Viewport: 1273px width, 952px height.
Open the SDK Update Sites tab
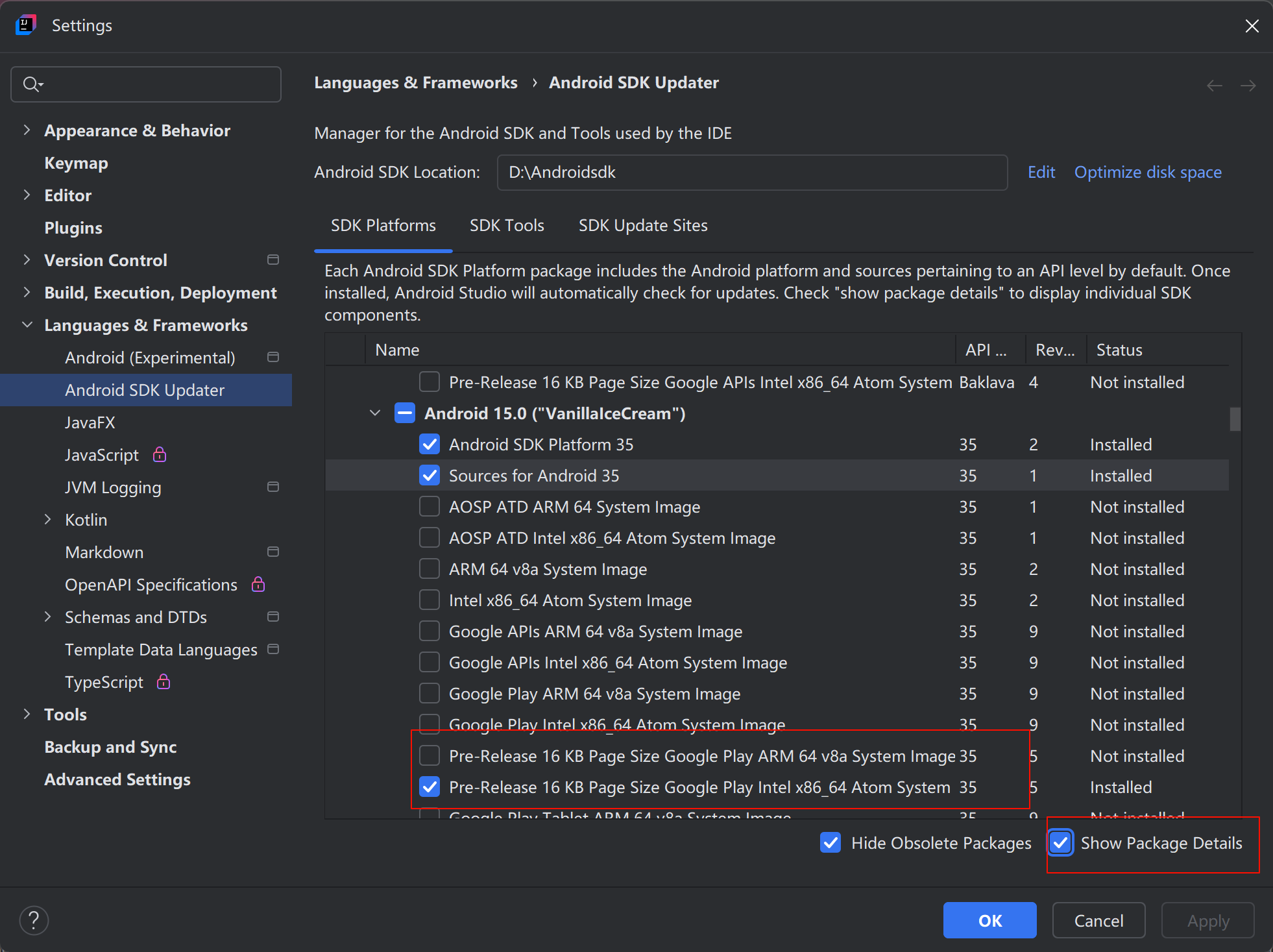(x=642, y=226)
